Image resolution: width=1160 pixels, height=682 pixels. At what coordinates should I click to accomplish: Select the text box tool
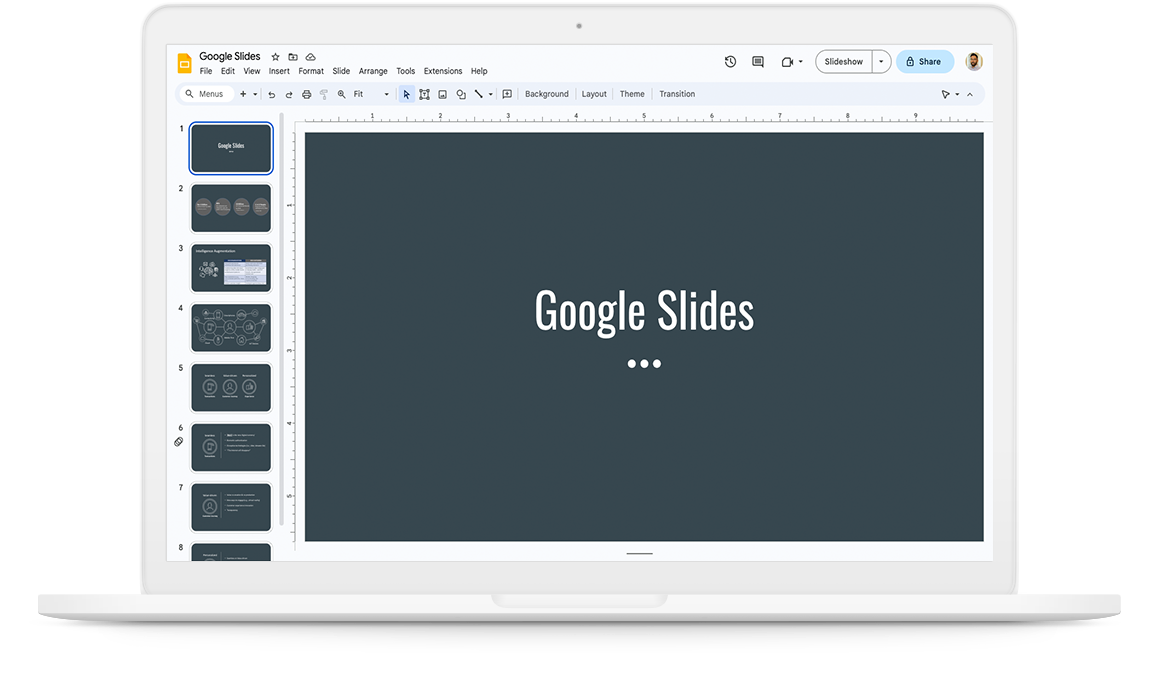pos(424,94)
